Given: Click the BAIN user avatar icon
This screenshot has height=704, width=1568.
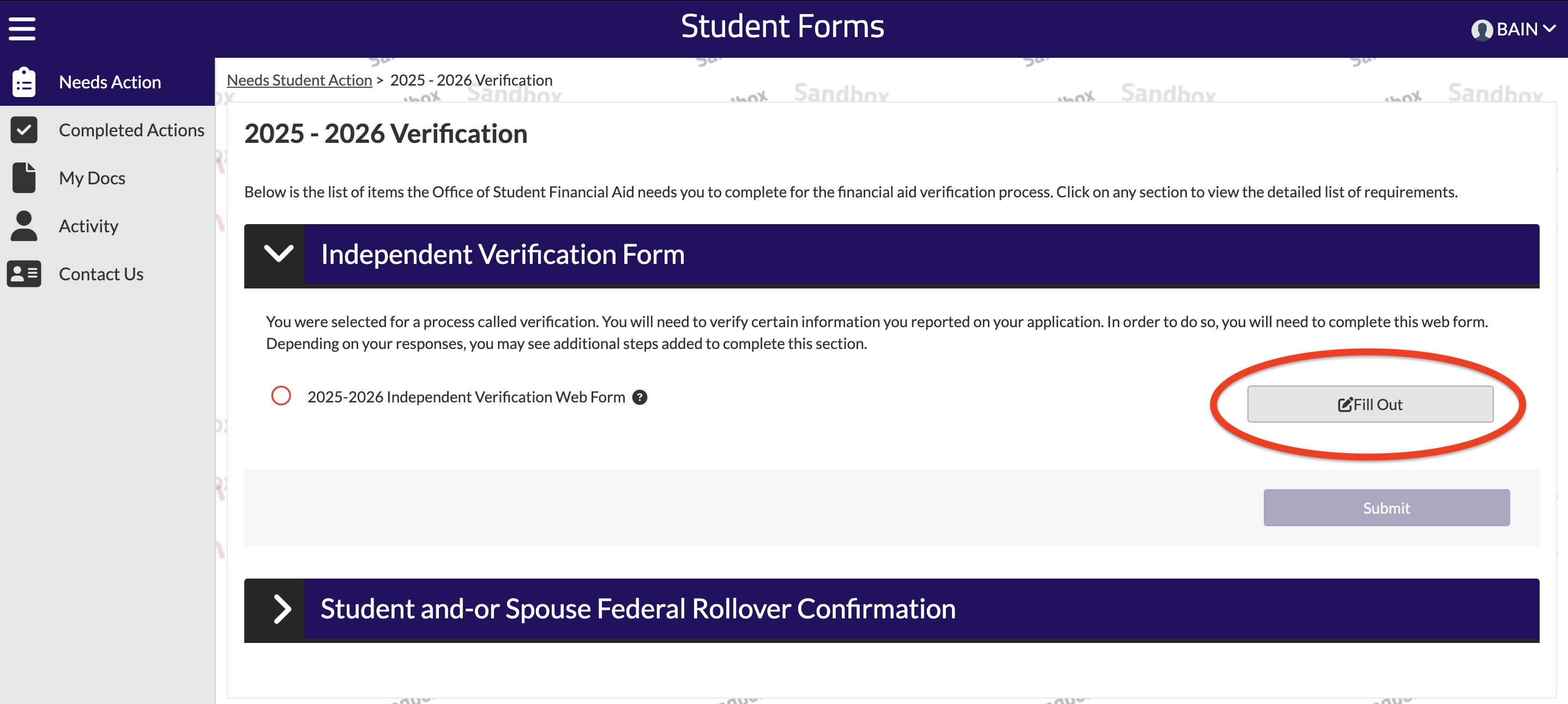Looking at the screenshot, I should (1482, 28).
